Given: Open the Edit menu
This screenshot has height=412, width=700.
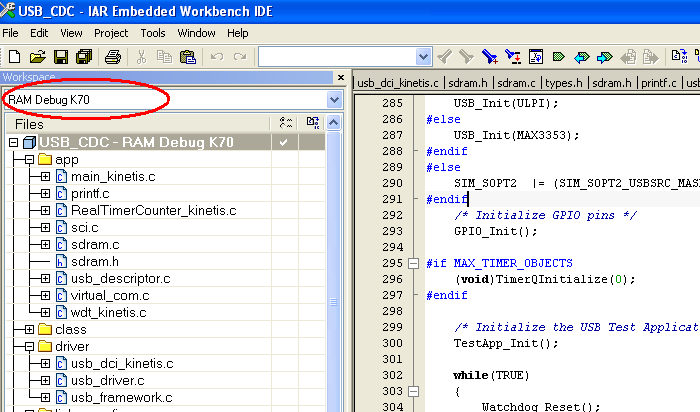Looking at the screenshot, I should [39, 33].
